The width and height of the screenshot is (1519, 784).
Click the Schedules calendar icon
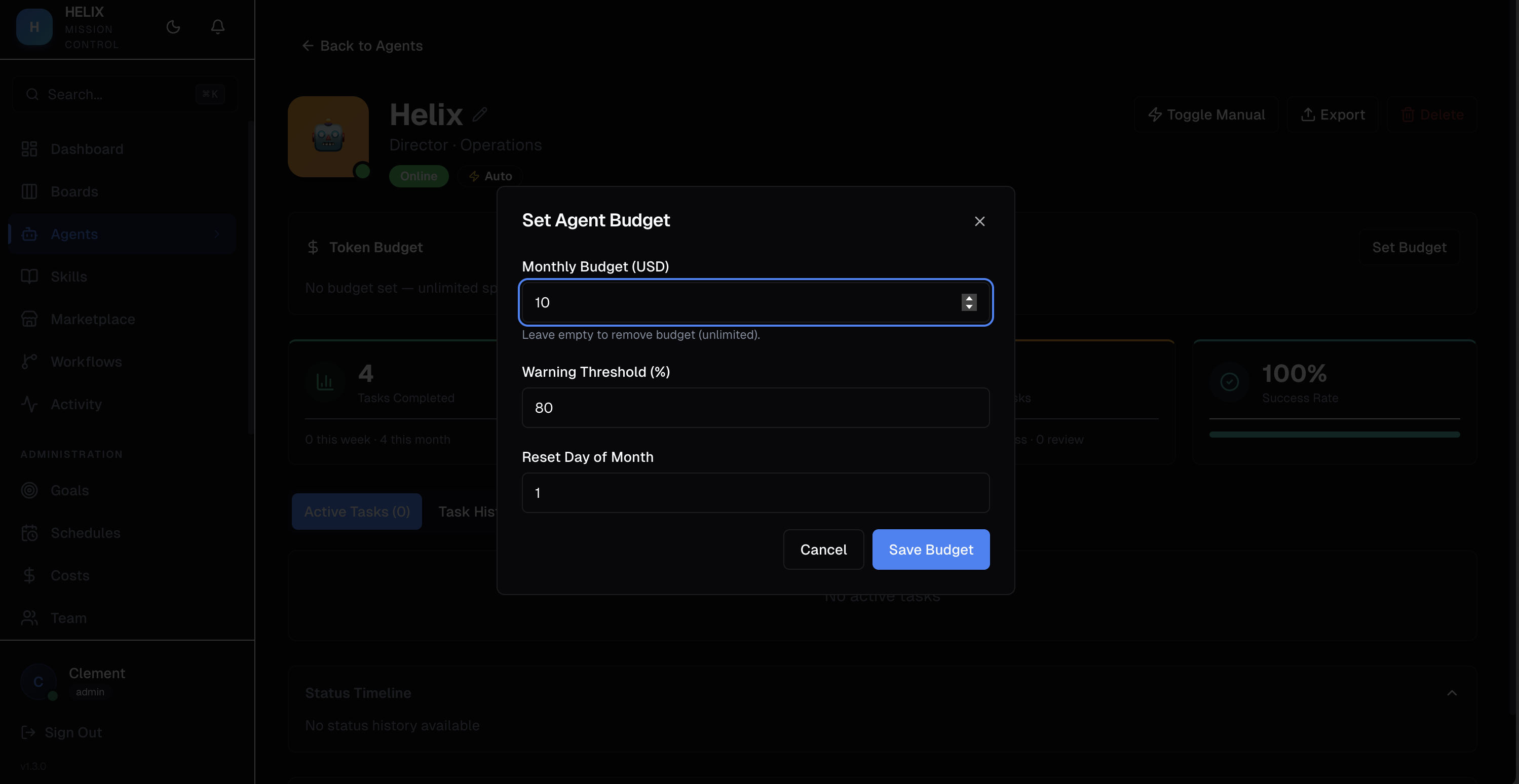(x=29, y=533)
